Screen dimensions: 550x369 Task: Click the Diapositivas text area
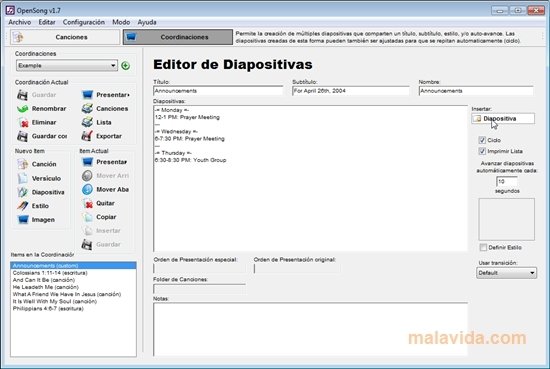pos(310,178)
